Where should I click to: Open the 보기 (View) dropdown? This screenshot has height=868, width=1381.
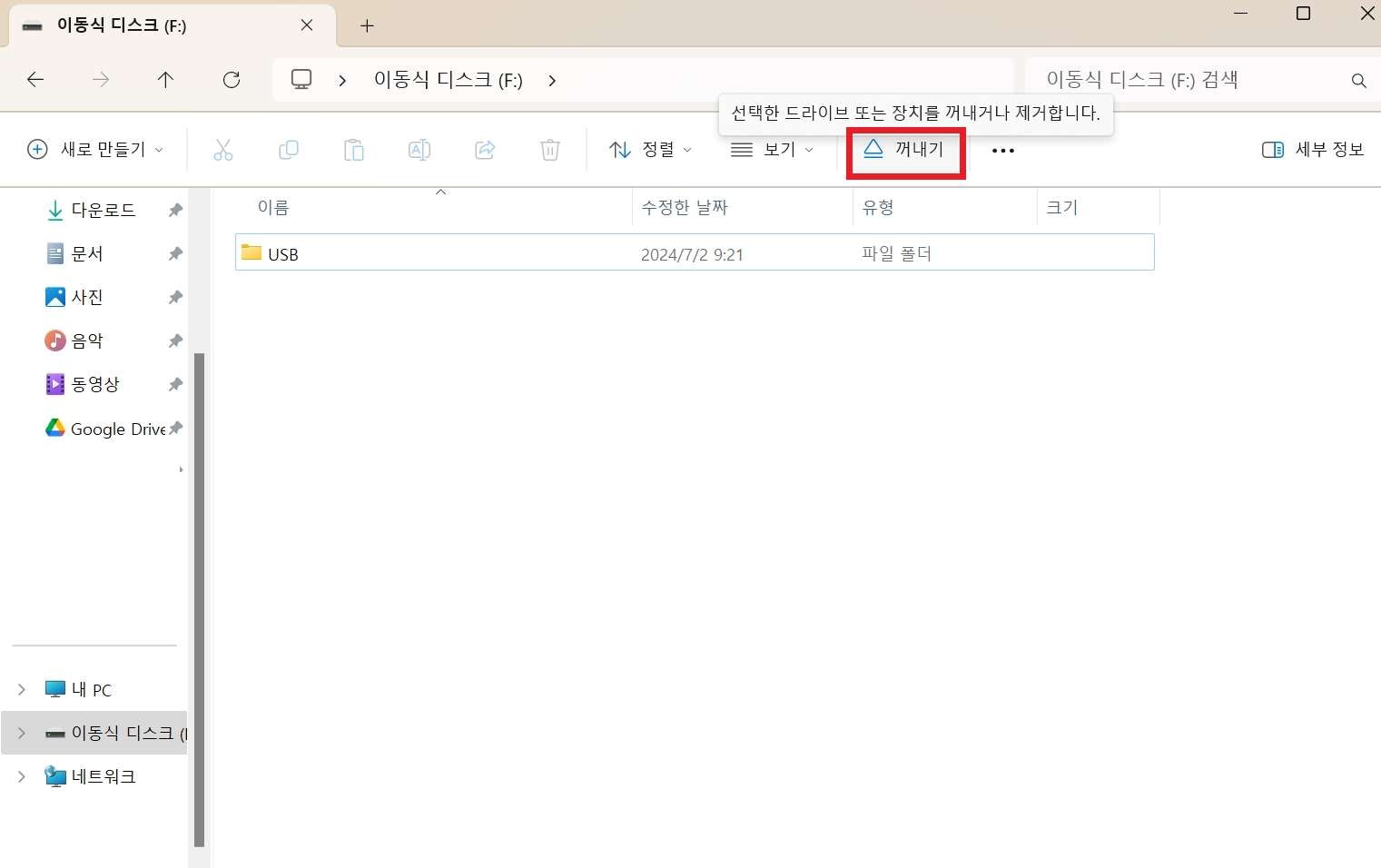pyautogui.click(x=773, y=150)
